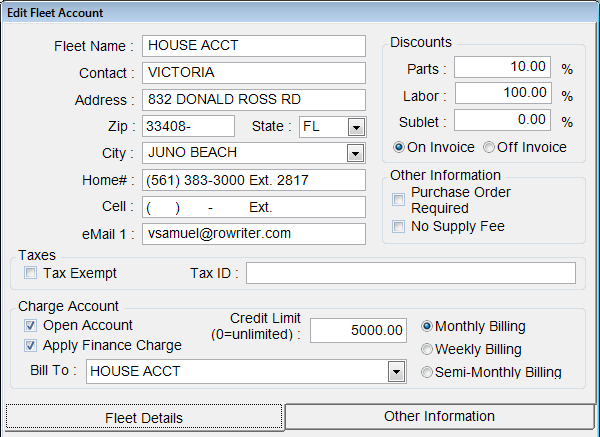Click the eMail 1 input field
Screen dimensions: 600x437
pos(254,233)
